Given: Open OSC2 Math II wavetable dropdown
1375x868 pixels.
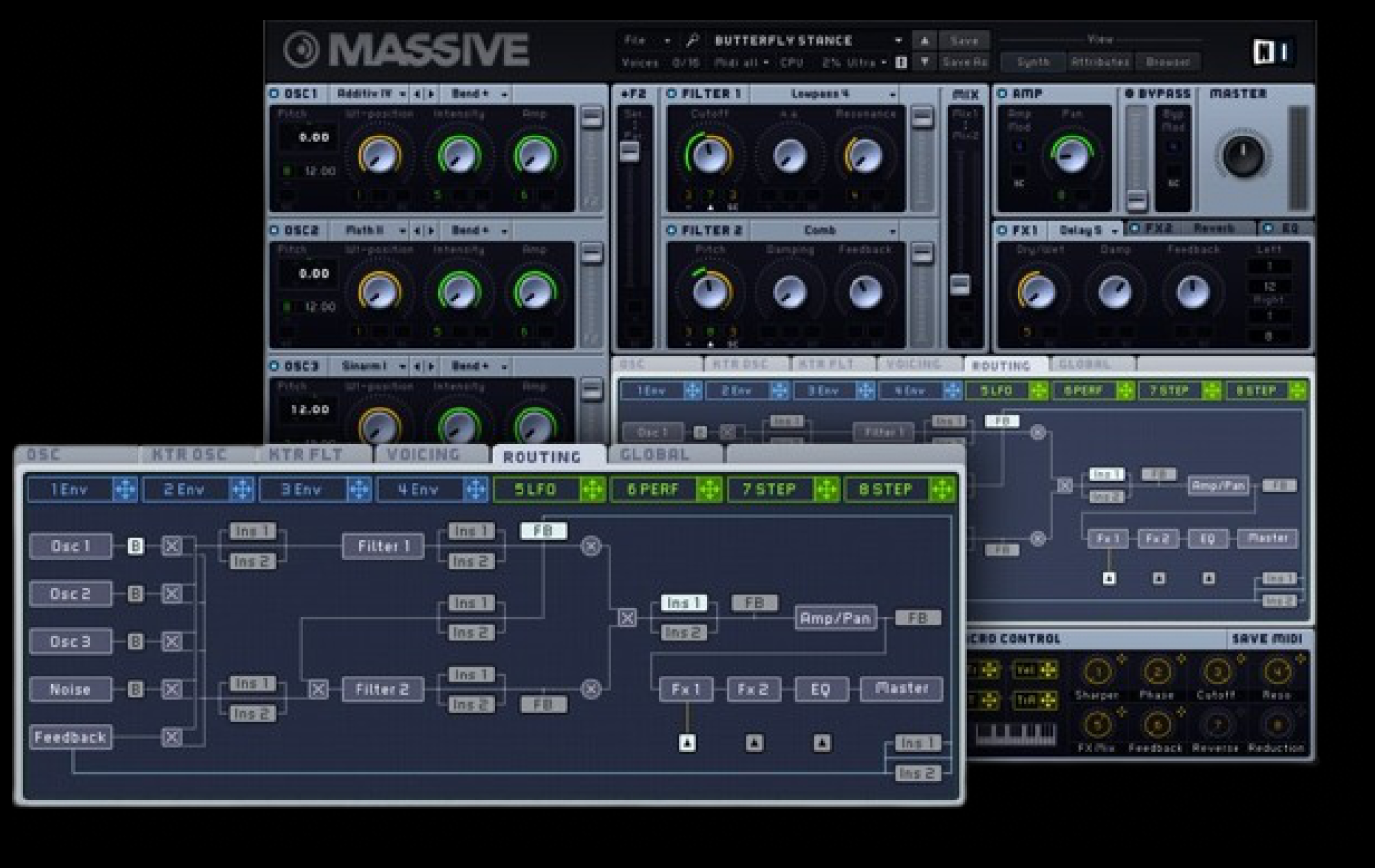Looking at the screenshot, I should pyautogui.click(x=369, y=231).
